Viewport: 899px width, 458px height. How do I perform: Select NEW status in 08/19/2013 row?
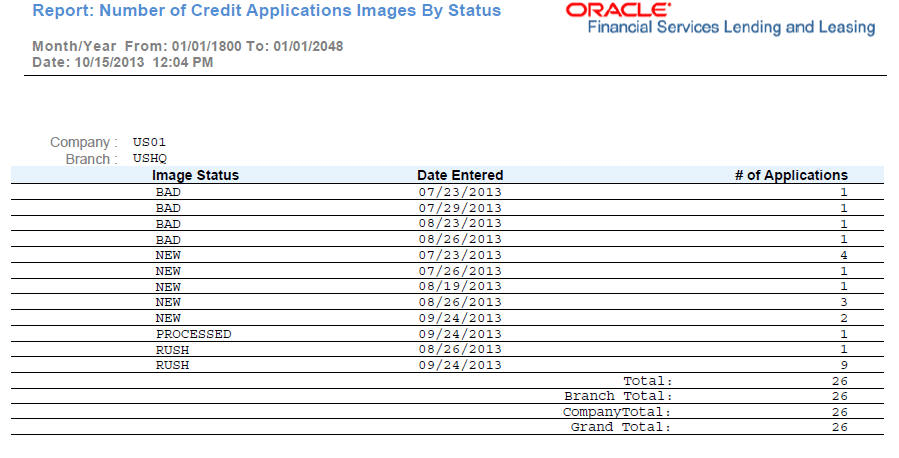[168, 287]
